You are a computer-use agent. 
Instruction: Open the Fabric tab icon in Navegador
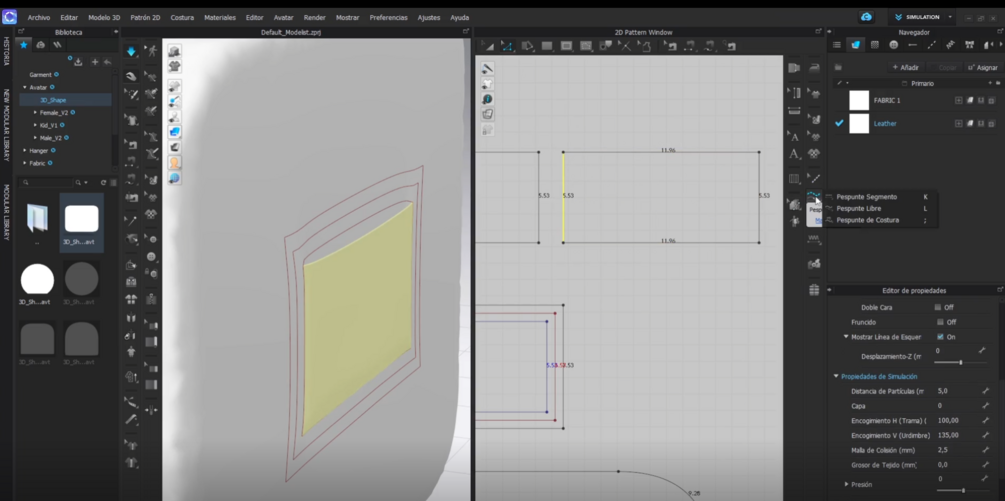[855, 45]
